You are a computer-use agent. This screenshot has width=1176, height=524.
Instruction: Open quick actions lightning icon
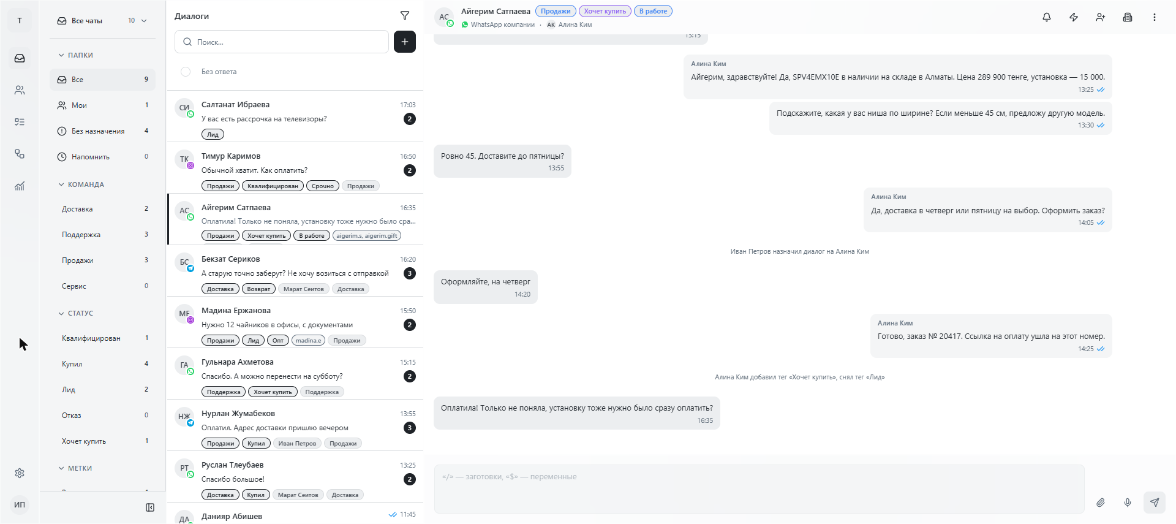pyautogui.click(x=1073, y=17)
